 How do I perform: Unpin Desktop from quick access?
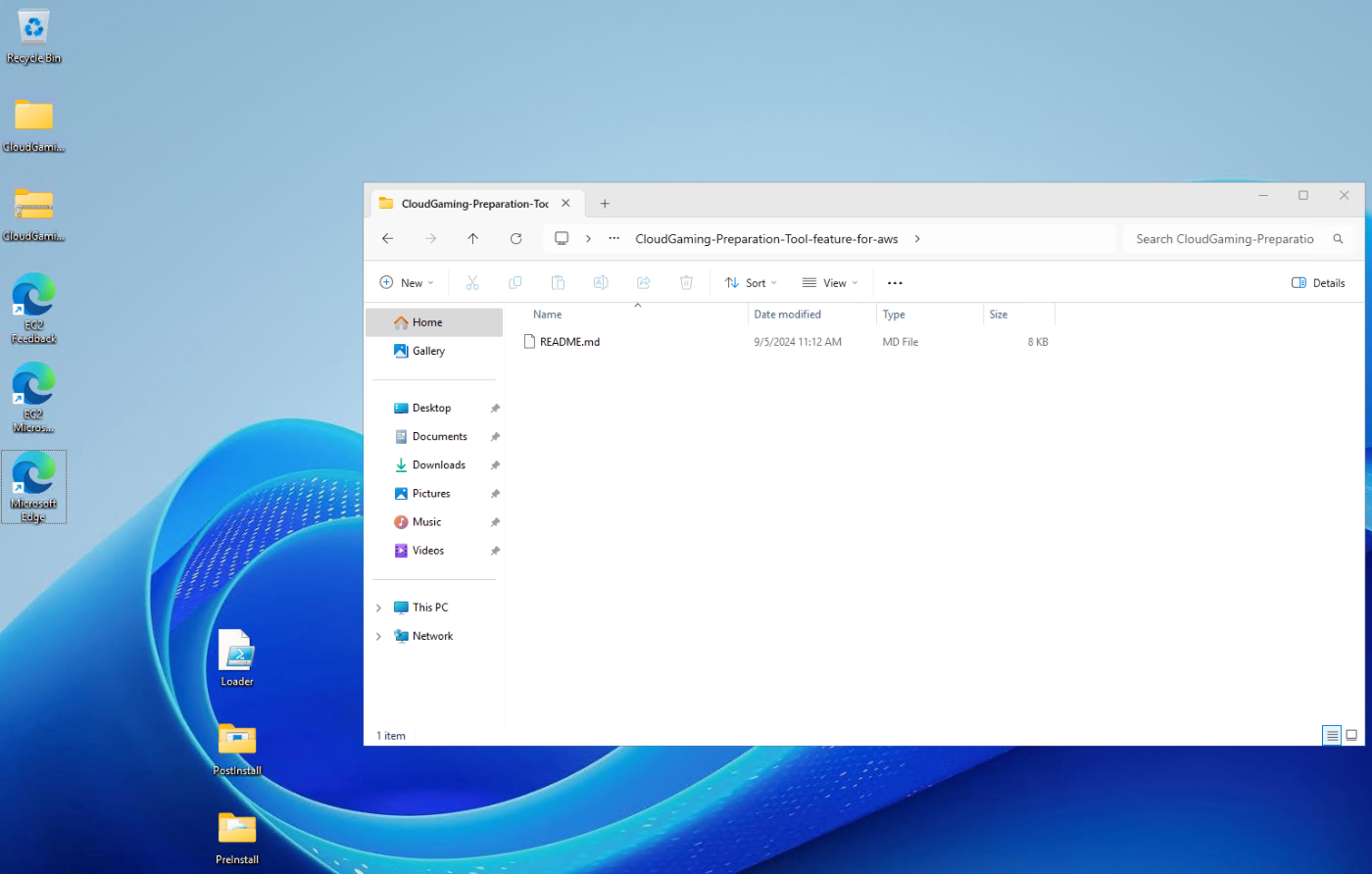(495, 409)
